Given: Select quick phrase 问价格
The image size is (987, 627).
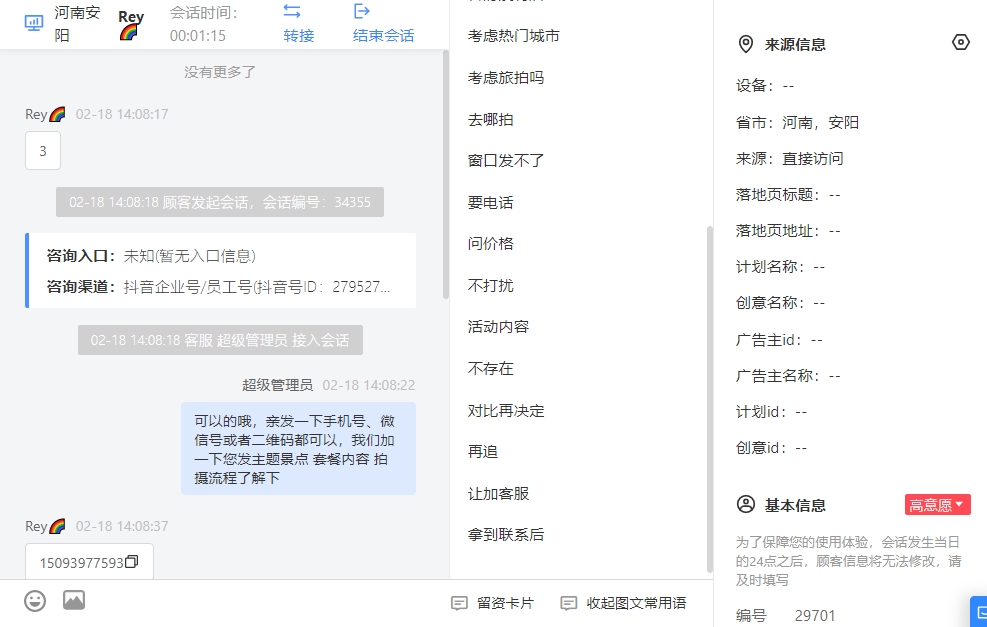Looking at the screenshot, I should [x=490, y=244].
